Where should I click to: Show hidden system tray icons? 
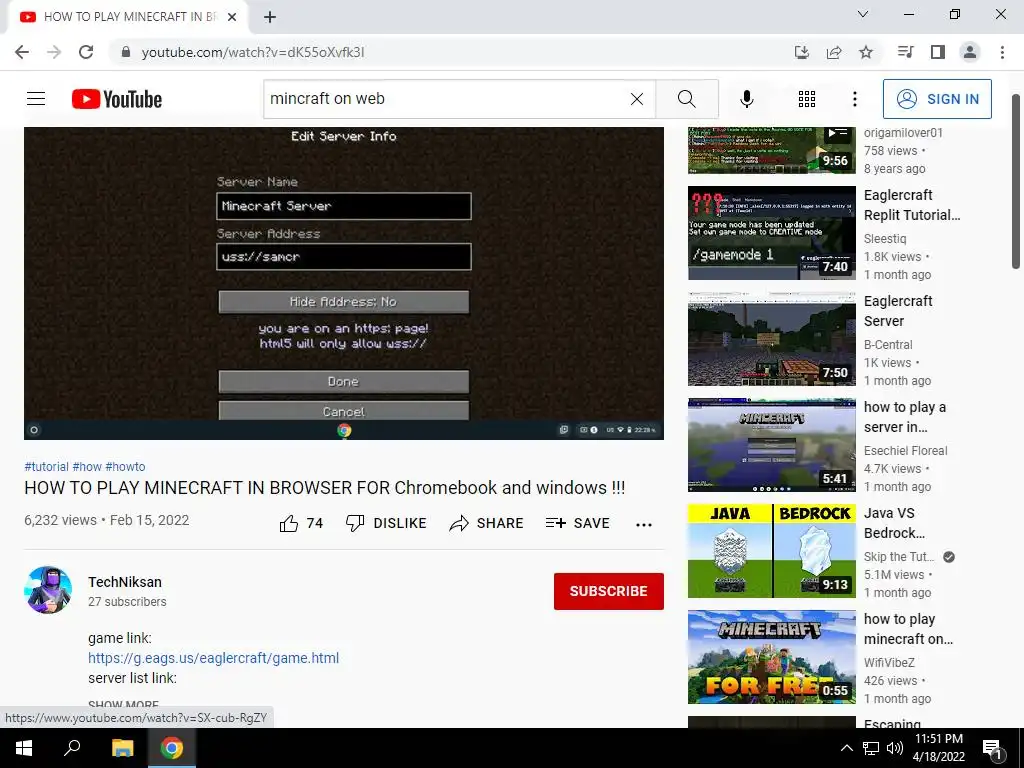[846, 748]
